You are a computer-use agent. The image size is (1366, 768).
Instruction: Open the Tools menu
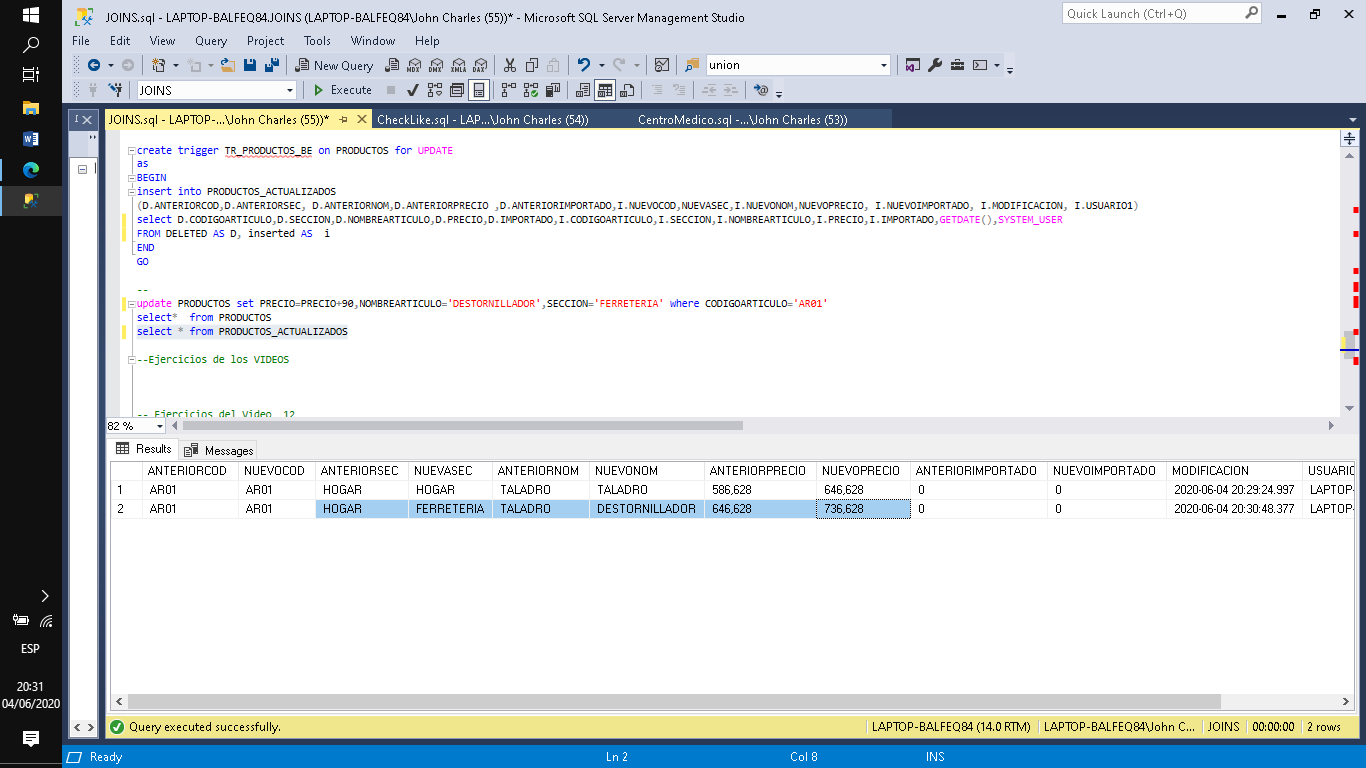(317, 41)
